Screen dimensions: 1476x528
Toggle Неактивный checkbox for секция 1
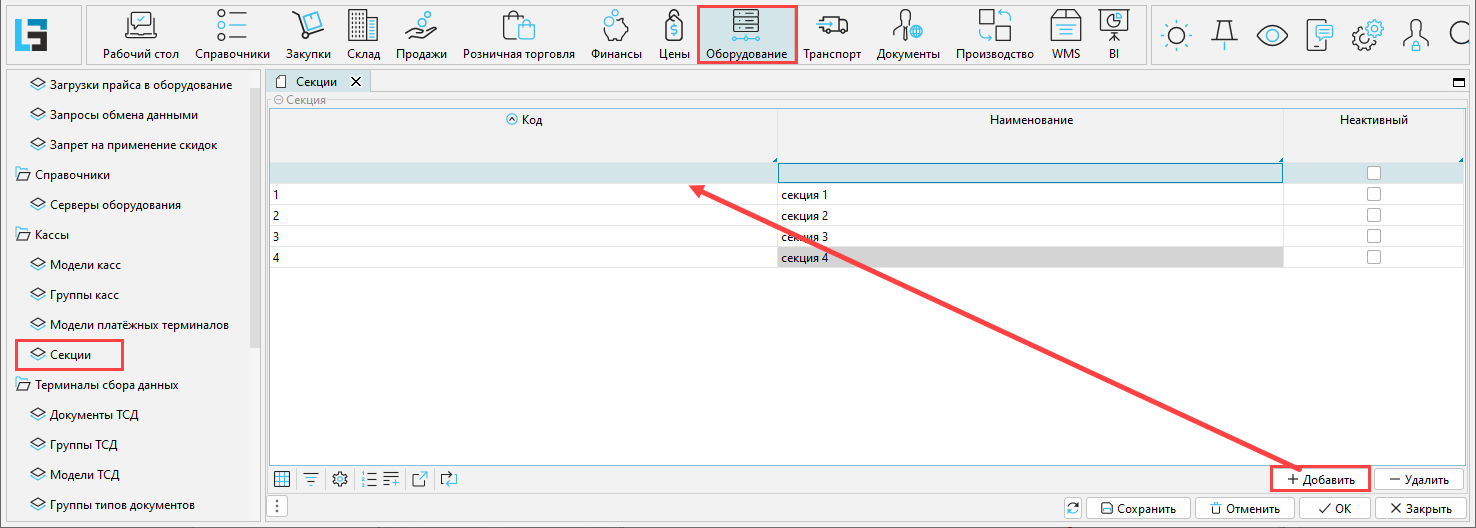[x=1373, y=194]
